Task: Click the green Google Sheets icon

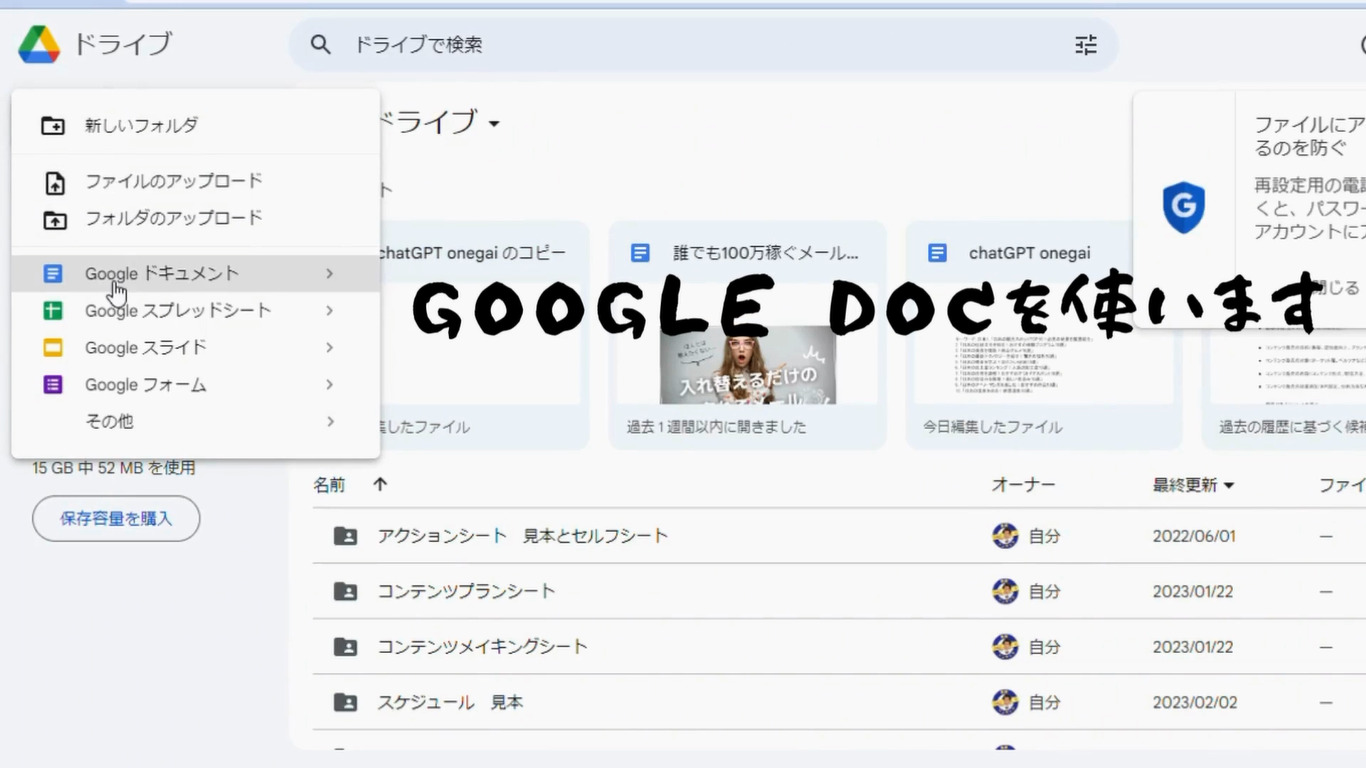Action: (x=53, y=311)
